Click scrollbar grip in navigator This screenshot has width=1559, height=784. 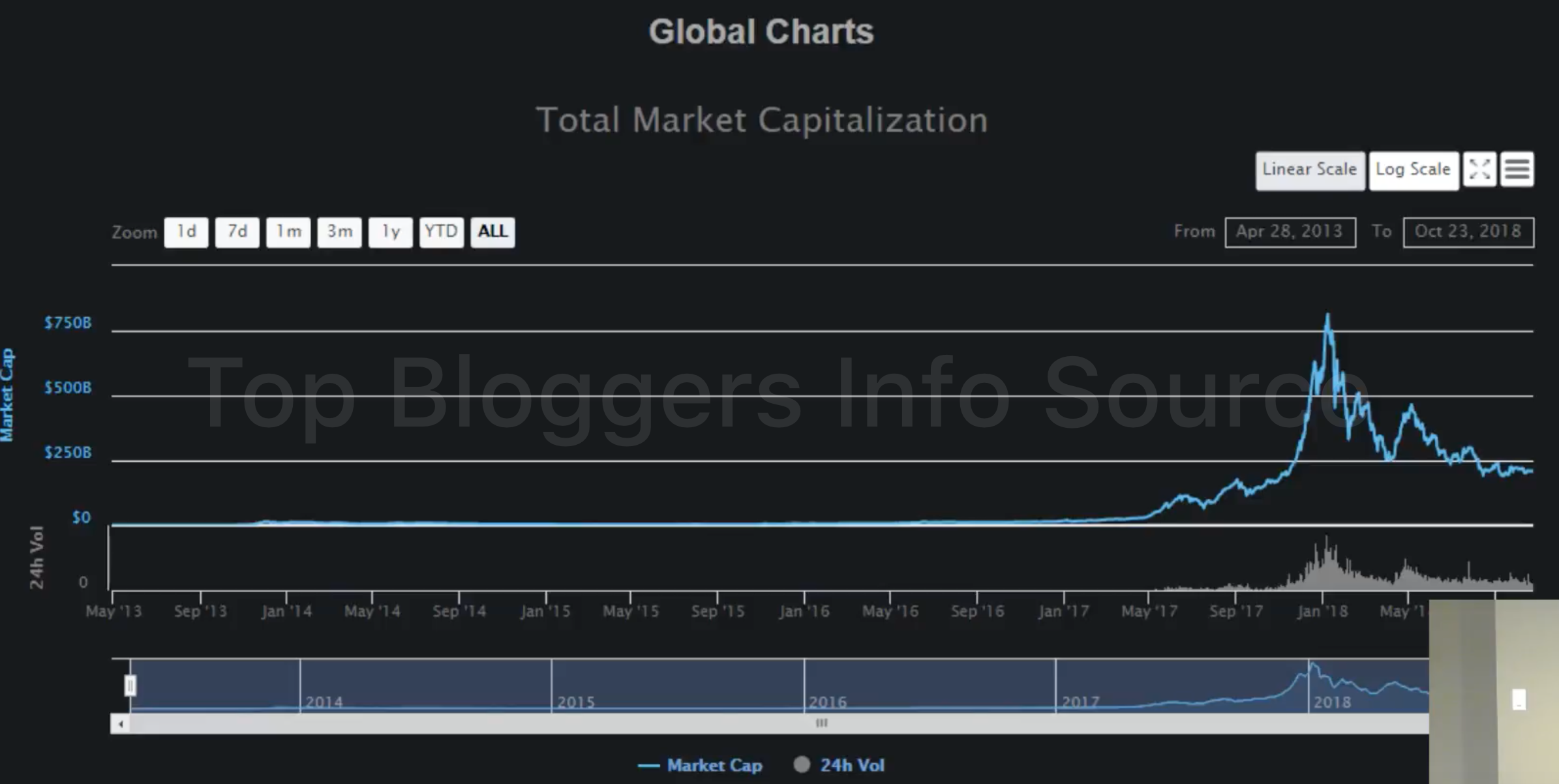click(821, 723)
